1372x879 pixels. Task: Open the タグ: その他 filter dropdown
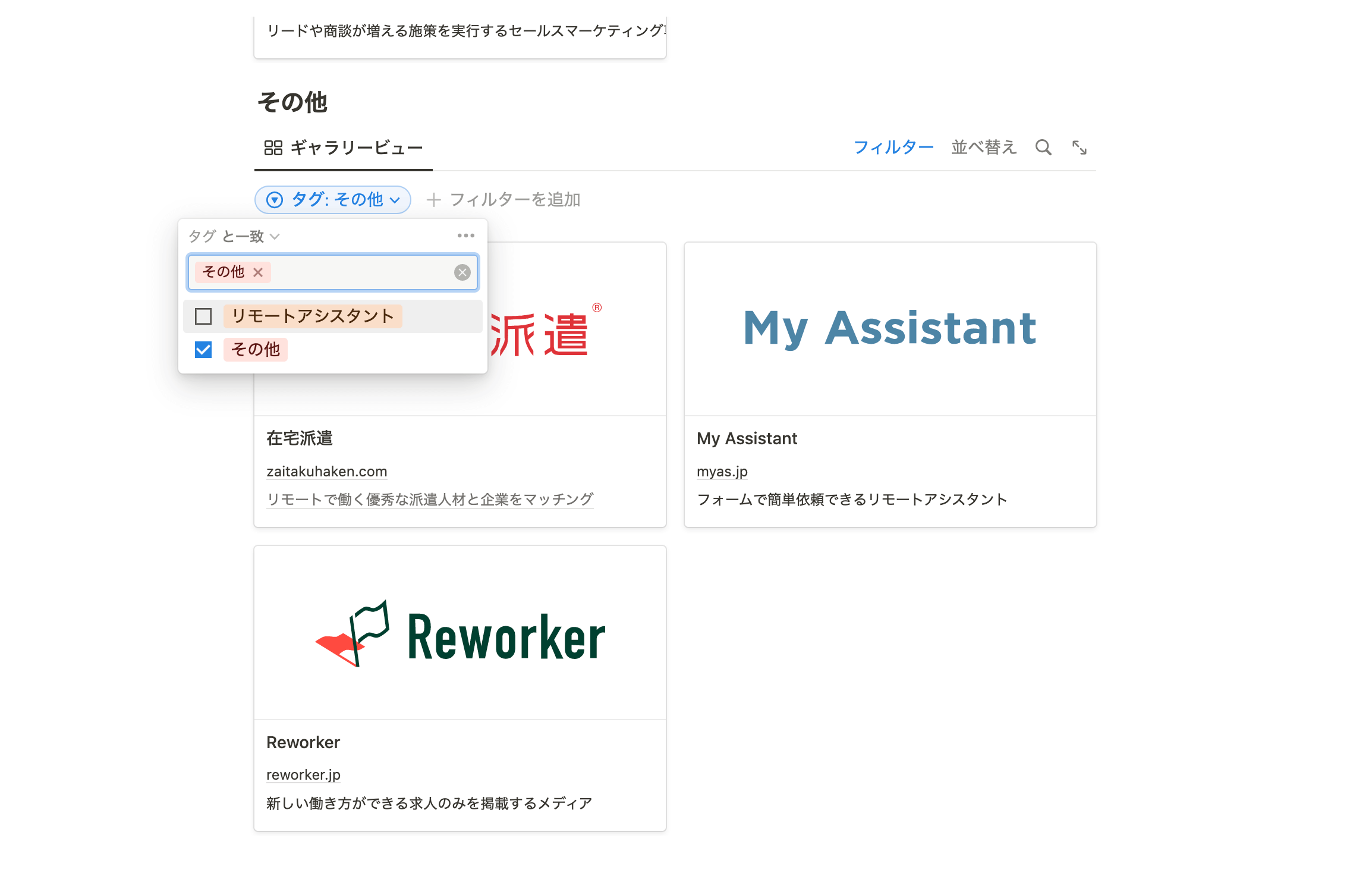pyautogui.click(x=333, y=200)
